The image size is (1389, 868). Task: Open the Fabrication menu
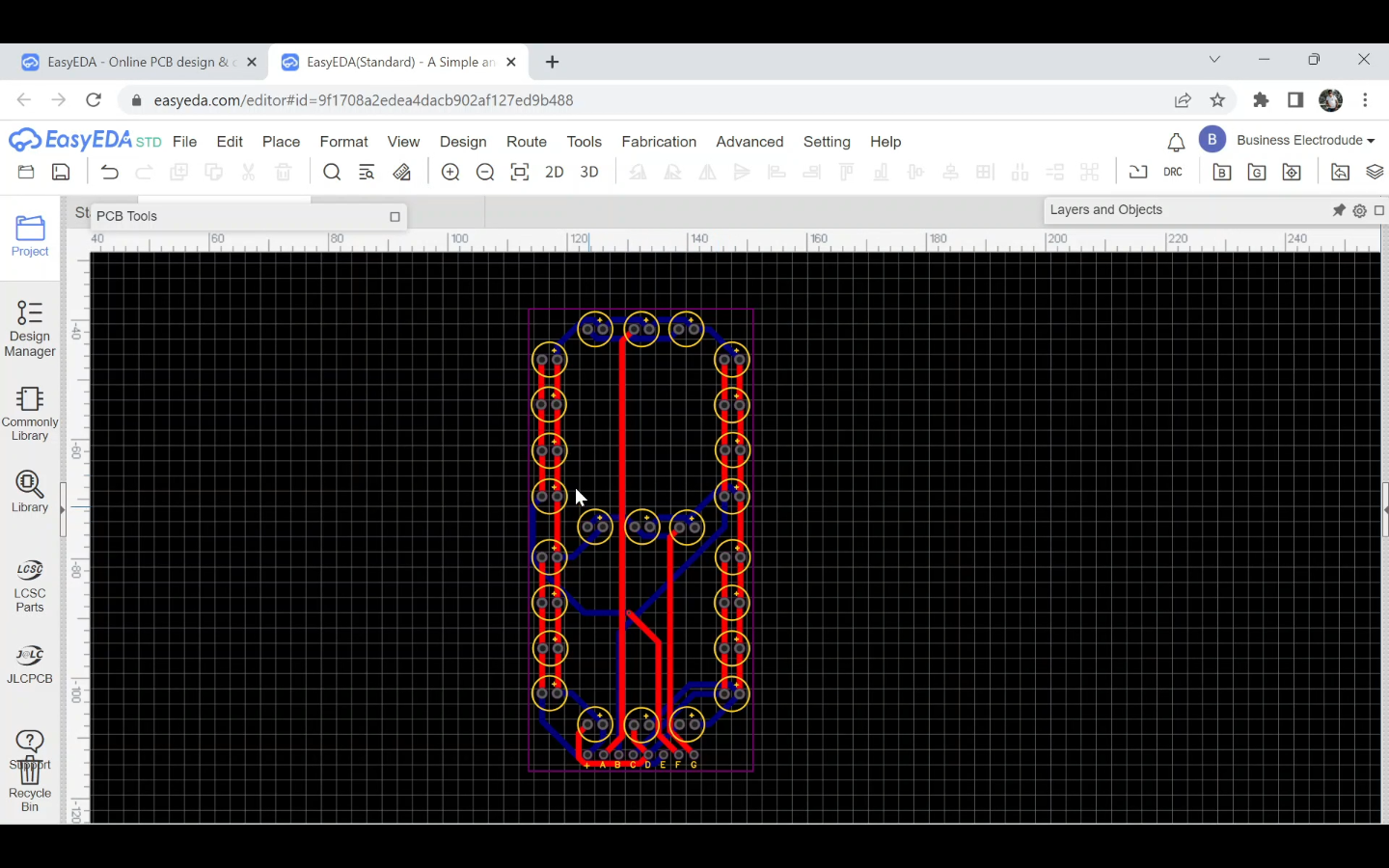(659, 142)
